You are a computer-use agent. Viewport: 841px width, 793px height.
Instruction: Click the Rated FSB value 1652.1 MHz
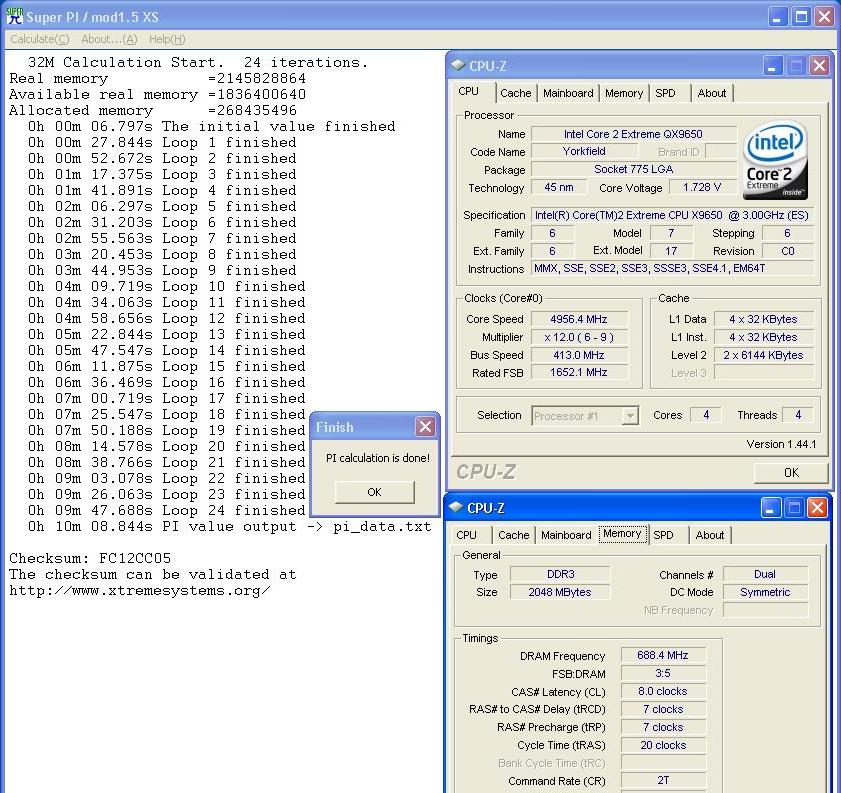[x=579, y=372]
